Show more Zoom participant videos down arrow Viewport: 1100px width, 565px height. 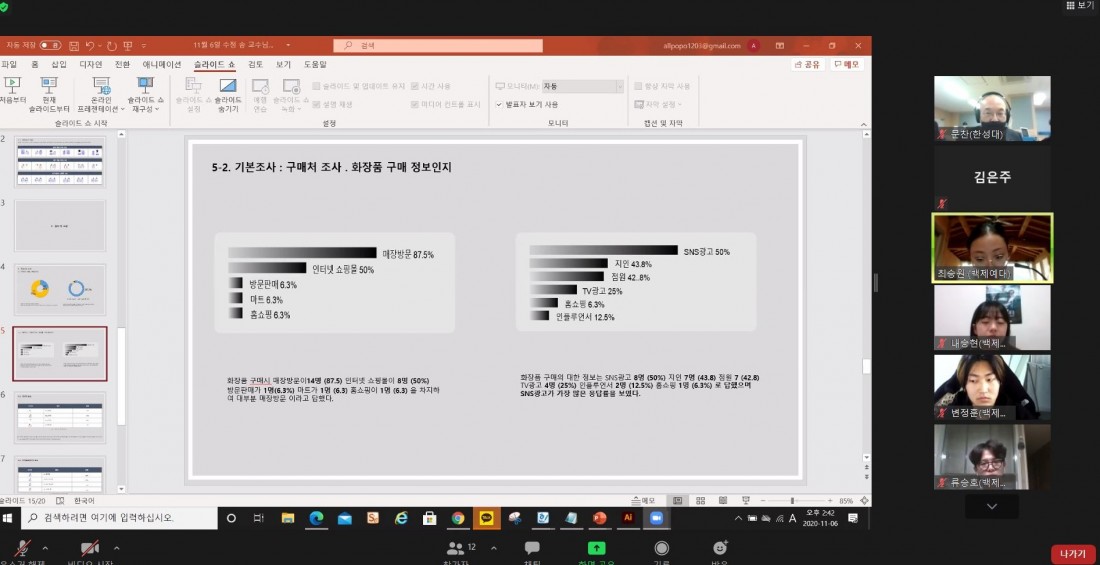[x=992, y=506]
